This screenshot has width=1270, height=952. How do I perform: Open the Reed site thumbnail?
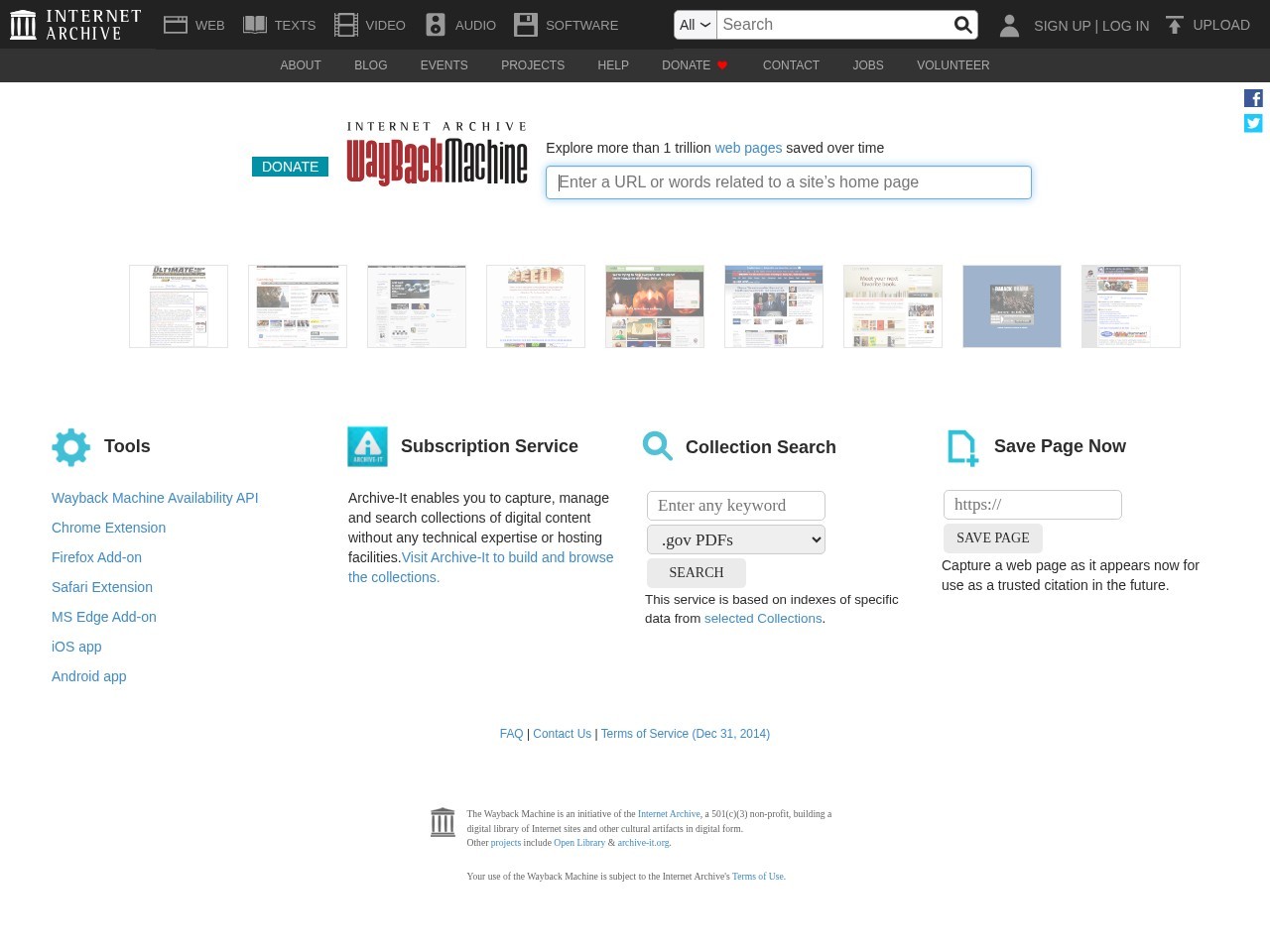click(x=536, y=306)
